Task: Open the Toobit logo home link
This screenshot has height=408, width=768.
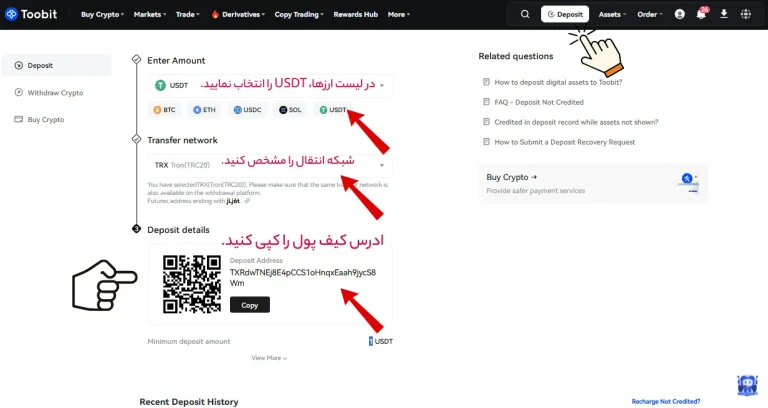Action: [31, 14]
